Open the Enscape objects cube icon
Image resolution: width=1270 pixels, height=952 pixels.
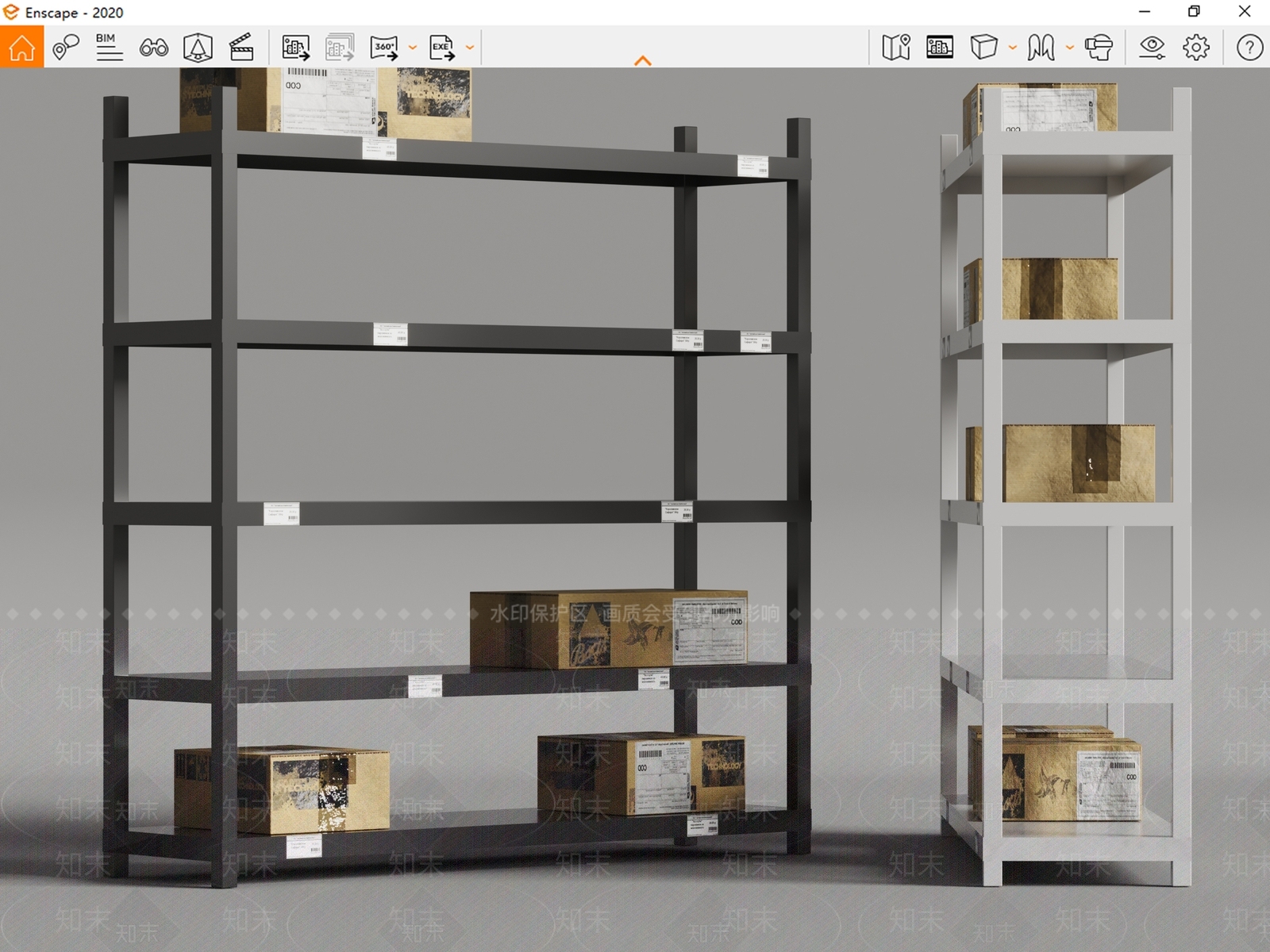pos(984,48)
